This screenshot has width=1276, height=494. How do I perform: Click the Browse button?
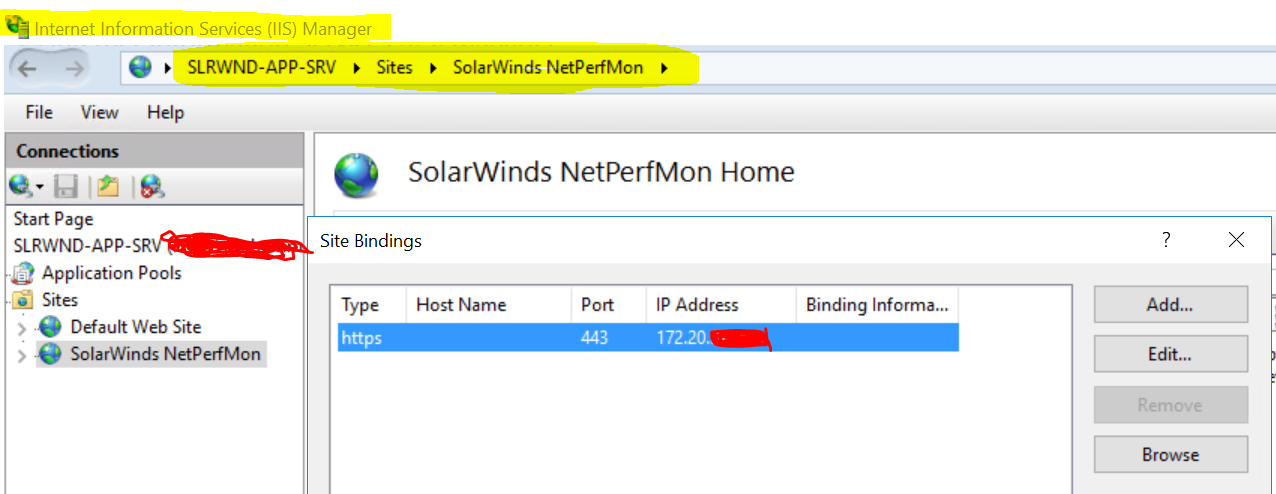[1171, 454]
